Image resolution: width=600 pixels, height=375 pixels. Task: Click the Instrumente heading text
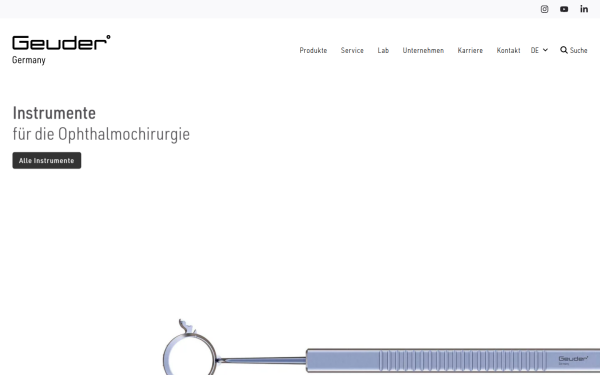tap(54, 113)
